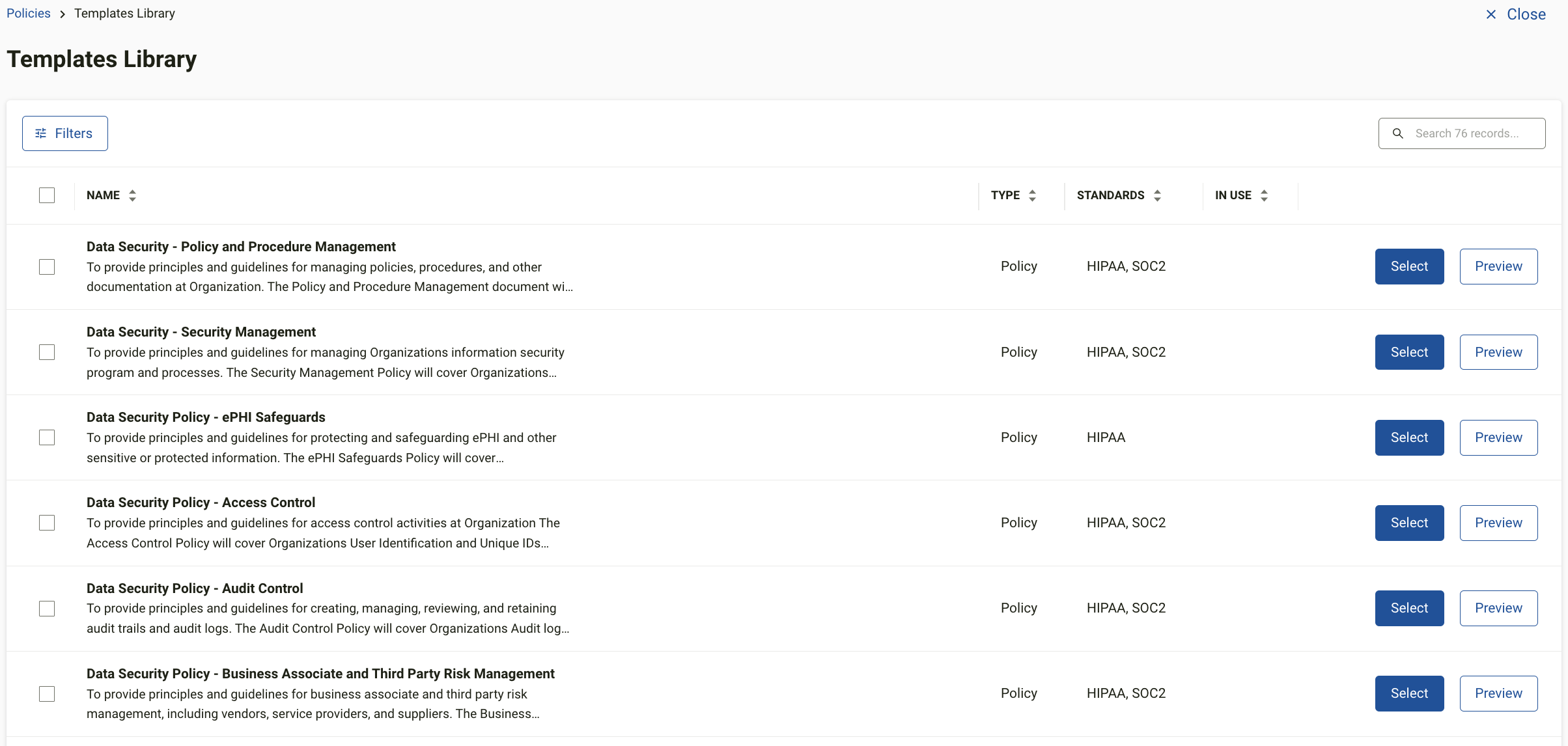Tick the Audit Control template checkbox
1568x746 pixels.
click(47, 609)
